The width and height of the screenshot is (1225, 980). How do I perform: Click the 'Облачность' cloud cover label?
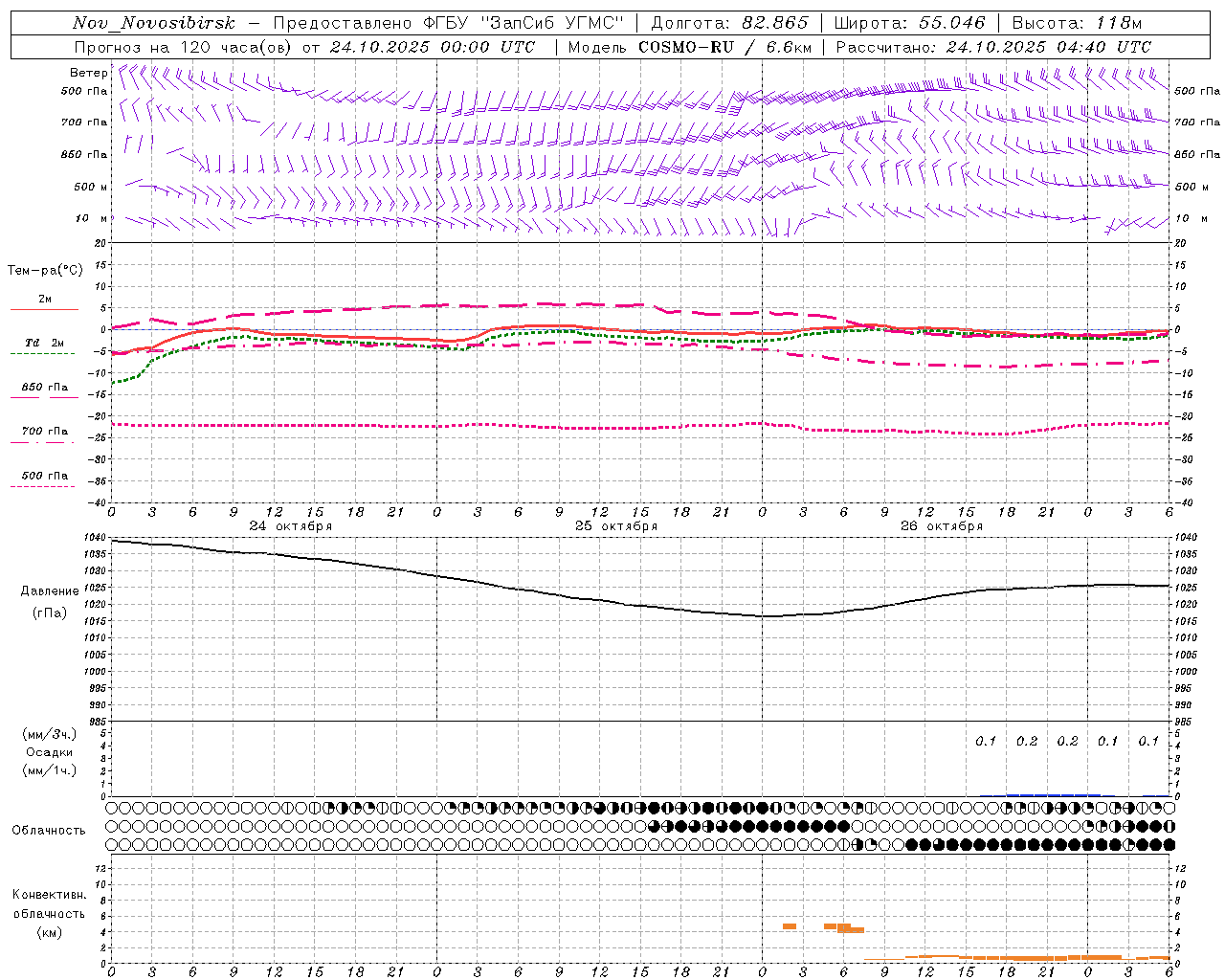tap(49, 831)
